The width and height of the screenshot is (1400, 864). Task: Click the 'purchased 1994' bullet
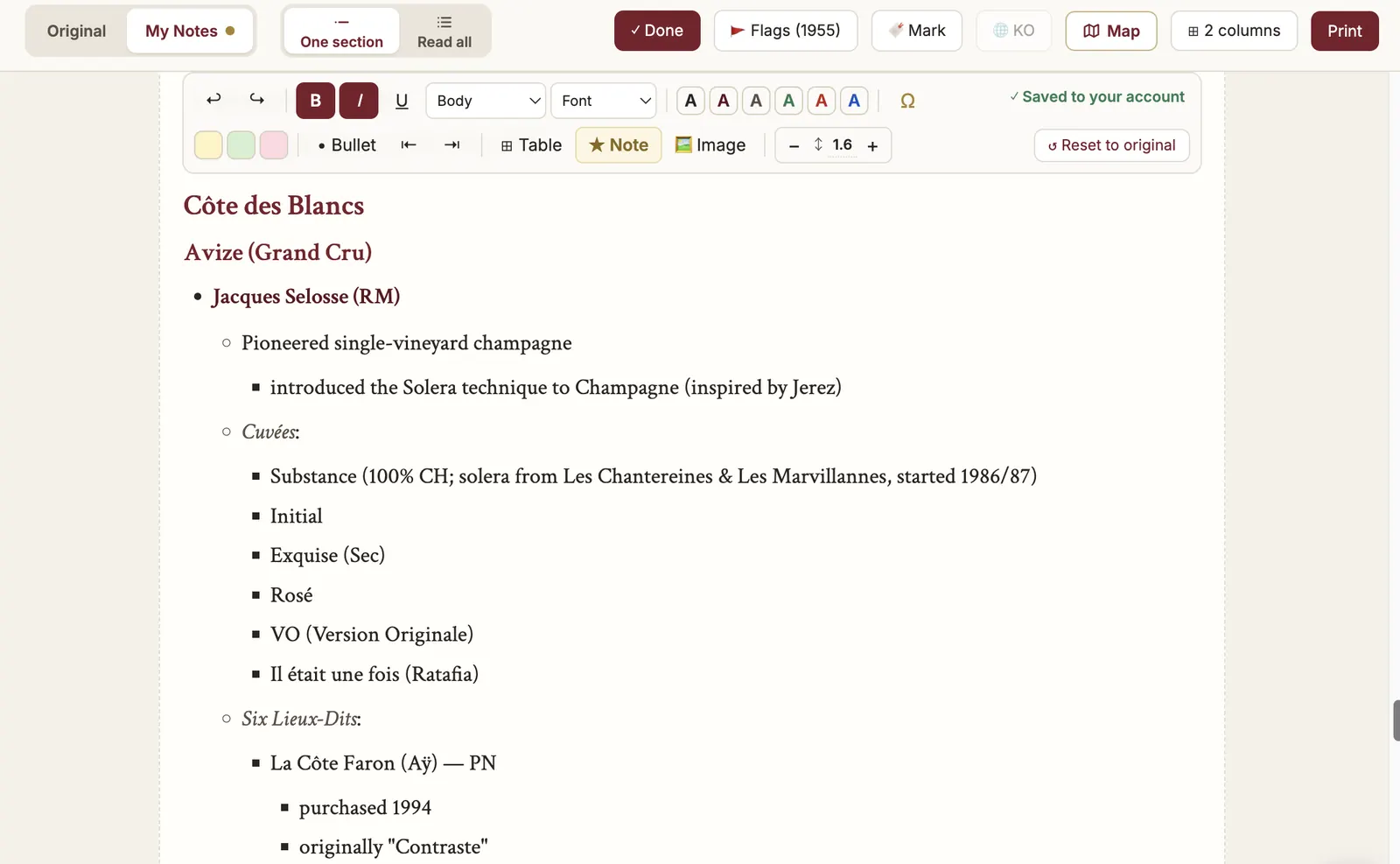pos(365,808)
